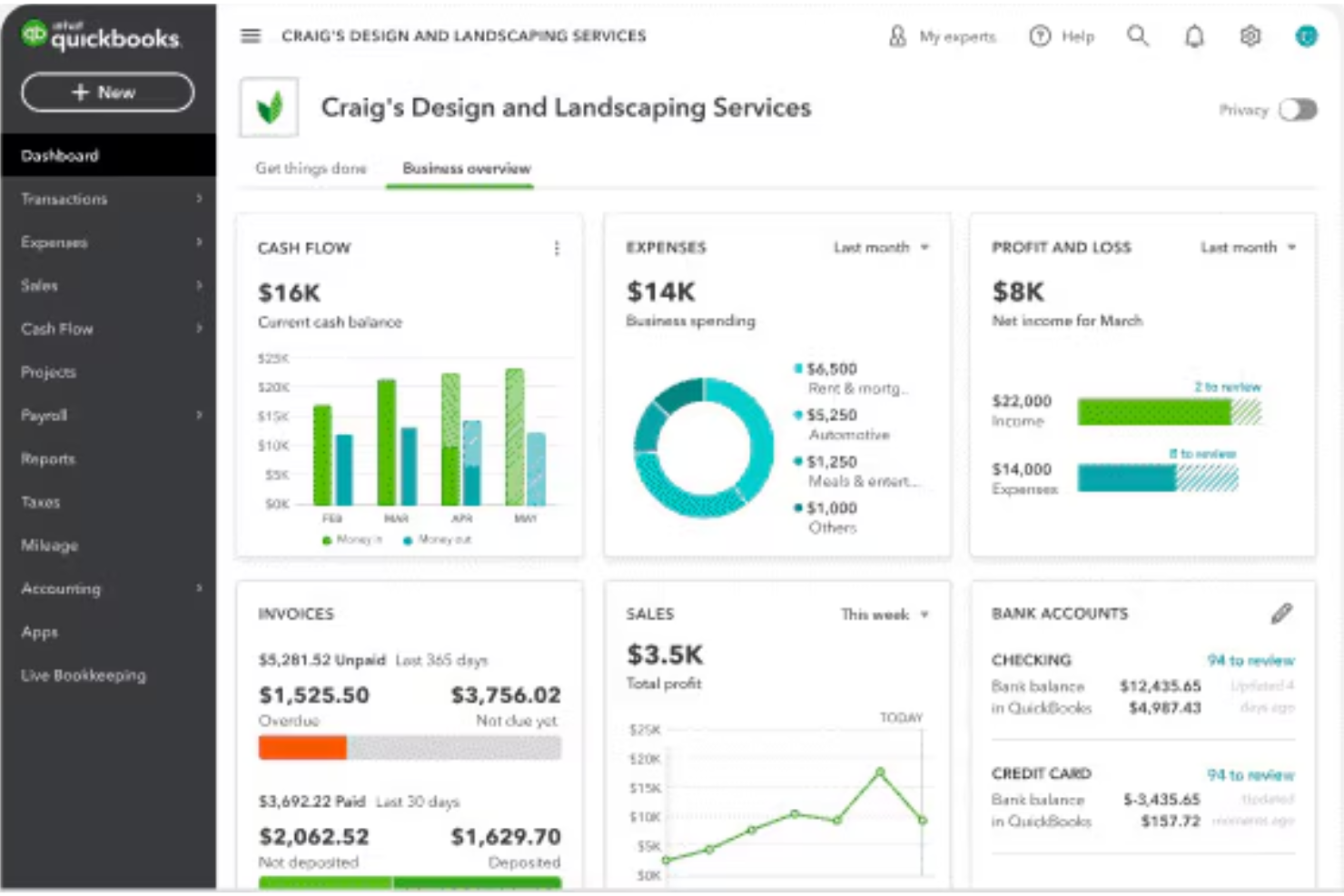Screen dimensions: 1344x896
Task: Open the settings gear icon
Action: [1250, 36]
